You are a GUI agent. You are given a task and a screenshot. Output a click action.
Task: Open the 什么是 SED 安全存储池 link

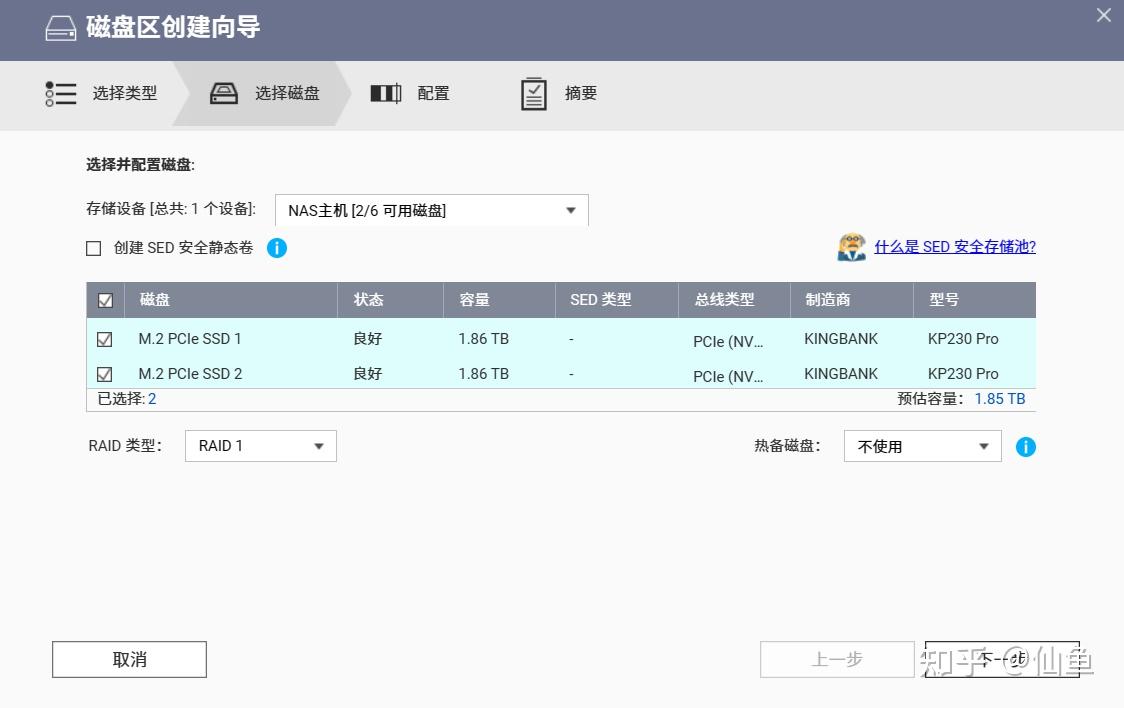(x=954, y=246)
